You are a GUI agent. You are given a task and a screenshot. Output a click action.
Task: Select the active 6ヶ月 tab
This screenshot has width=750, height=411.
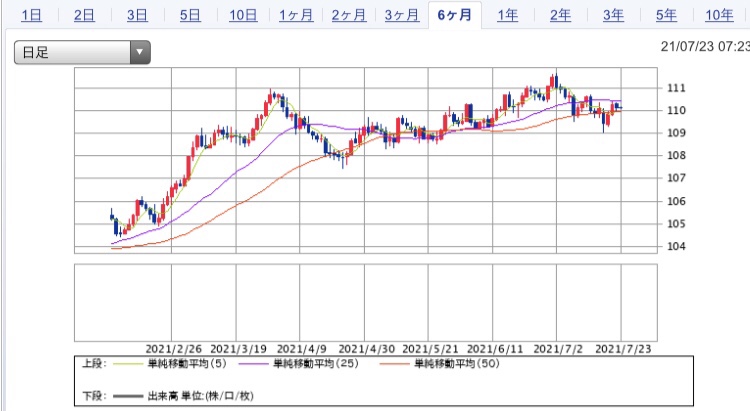[x=454, y=15]
